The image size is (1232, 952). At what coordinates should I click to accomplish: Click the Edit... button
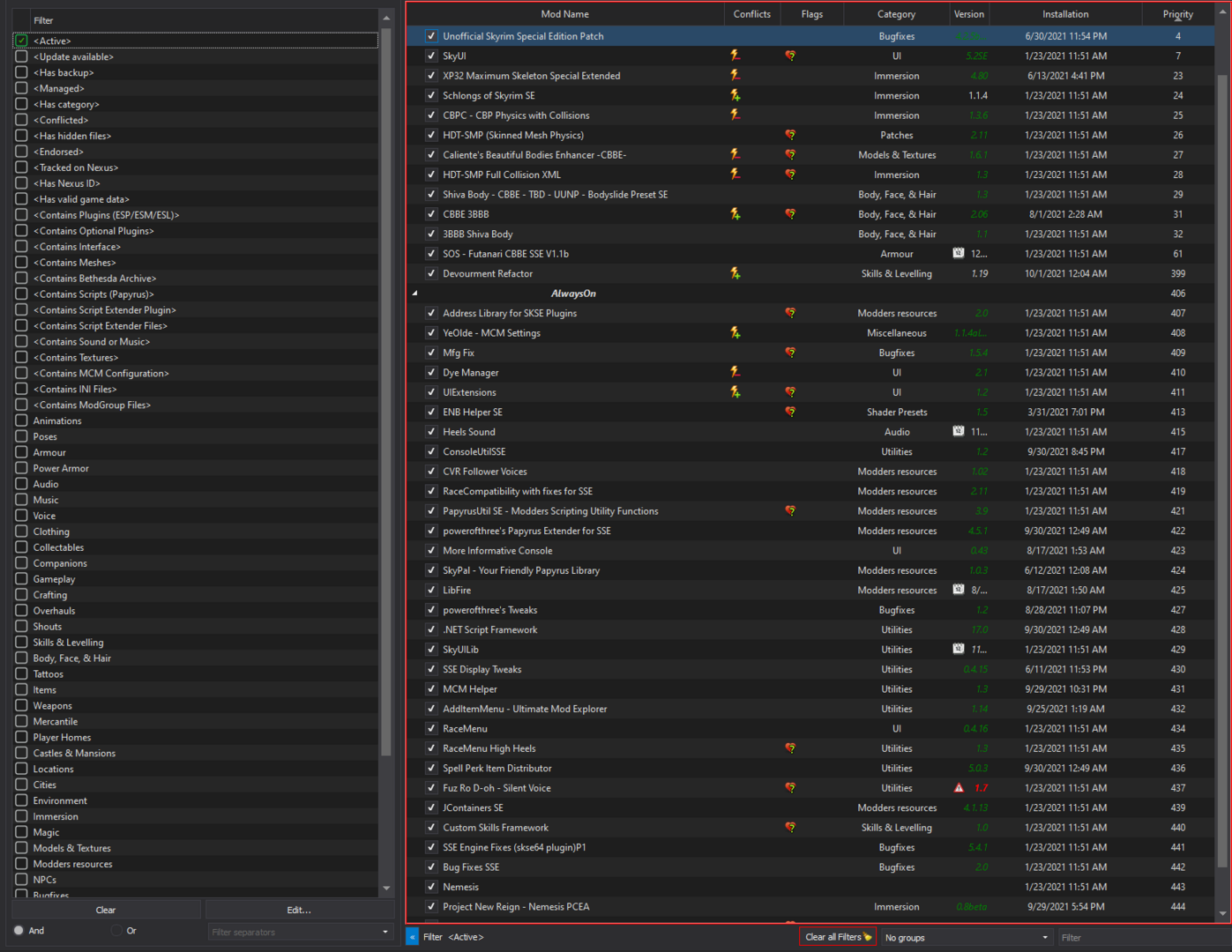(x=299, y=910)
